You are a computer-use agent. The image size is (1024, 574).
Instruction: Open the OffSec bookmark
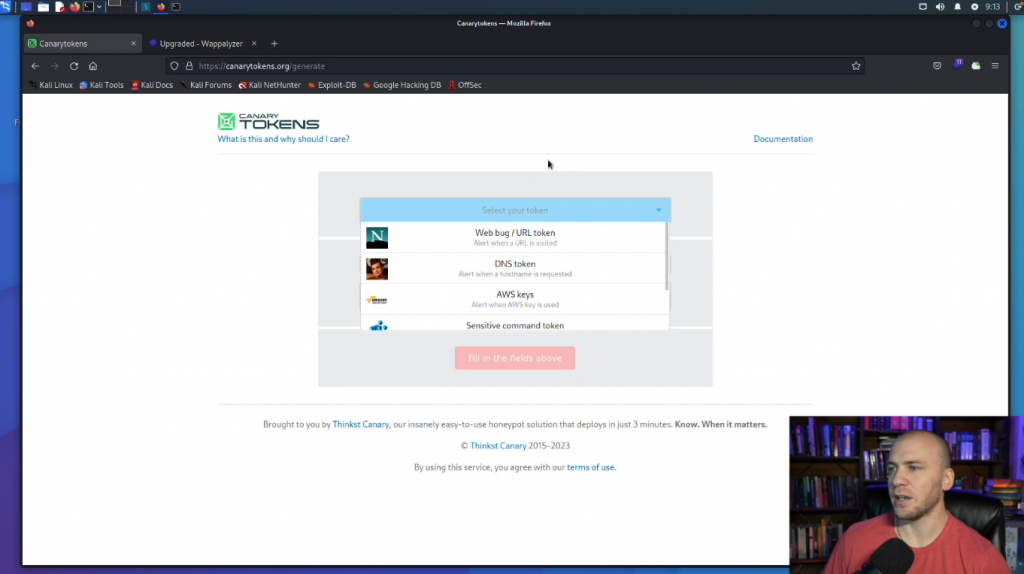click(x=465, y=85)
